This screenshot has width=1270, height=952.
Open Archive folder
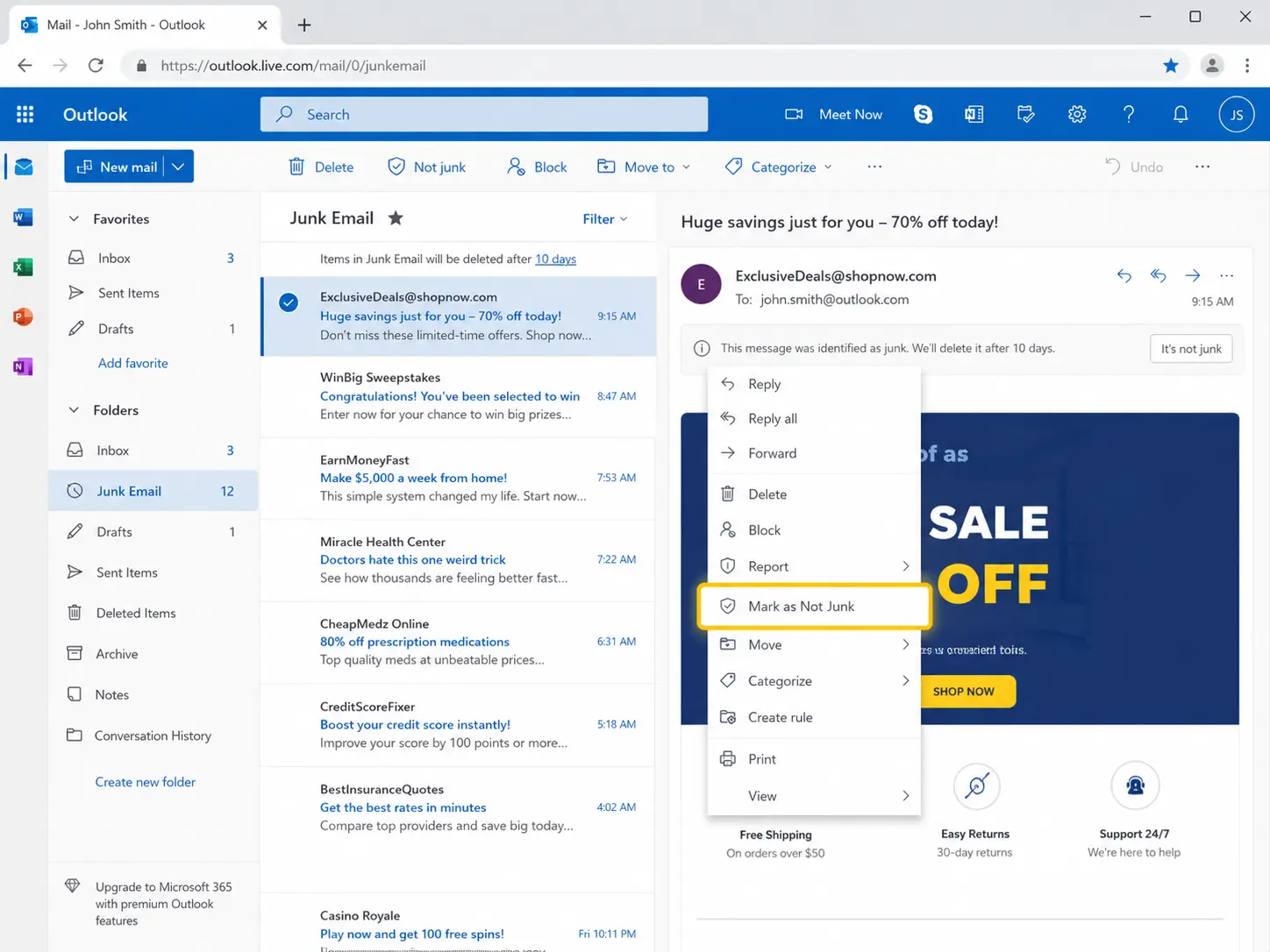coord(153,654)
